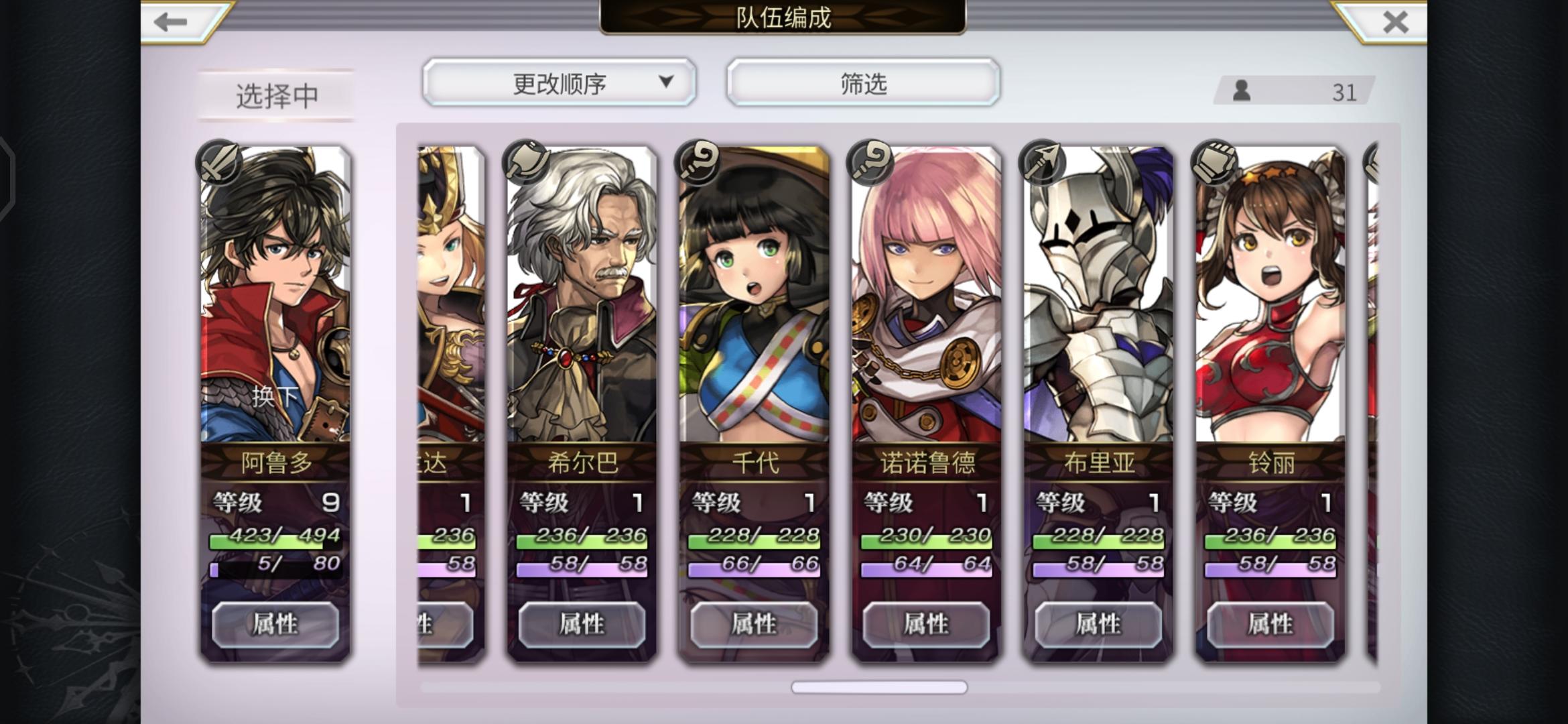Choose the 布里亚 armored knight card
Image resolution: width=1568 pixels, height=724 pixels.
(x=1098, y=404)
